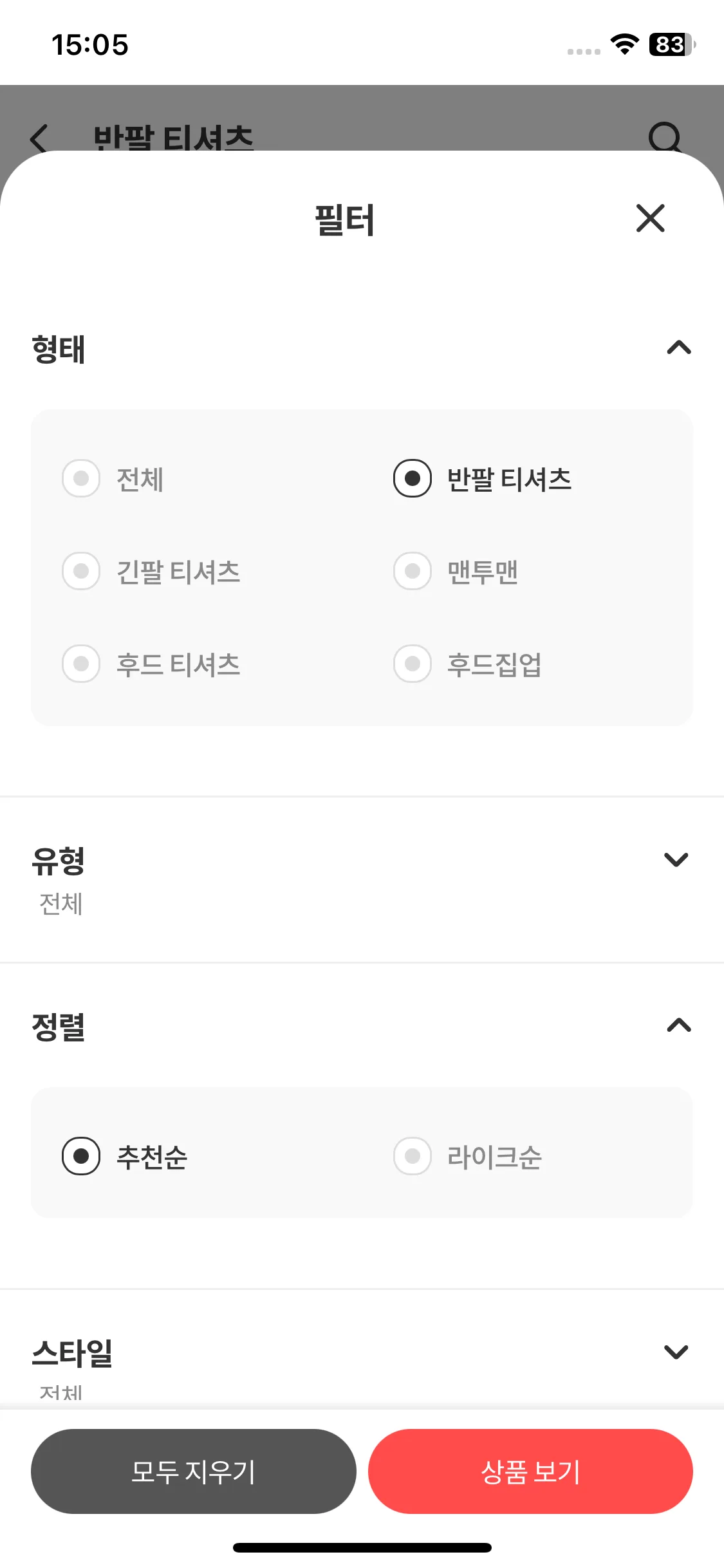This screenshot has width=724, height=1568.
Task: Close the 필터 sheet with X icon
Action: pyautogui.click(x=650, y=218)
